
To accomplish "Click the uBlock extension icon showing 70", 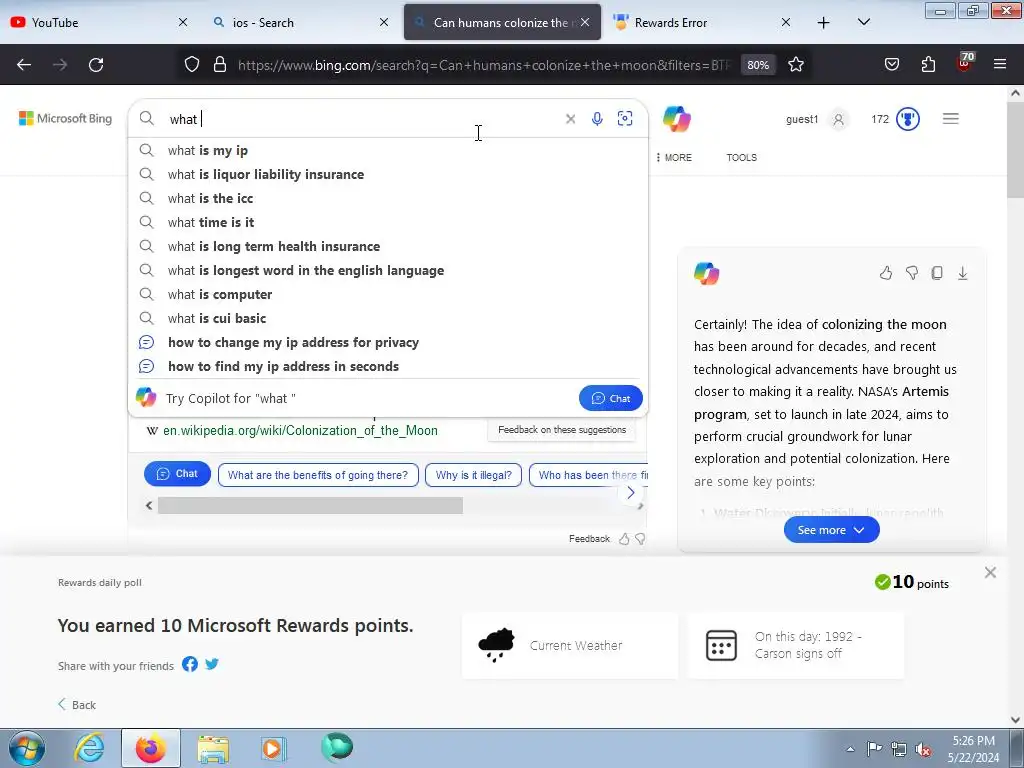I will click(965, 63).
